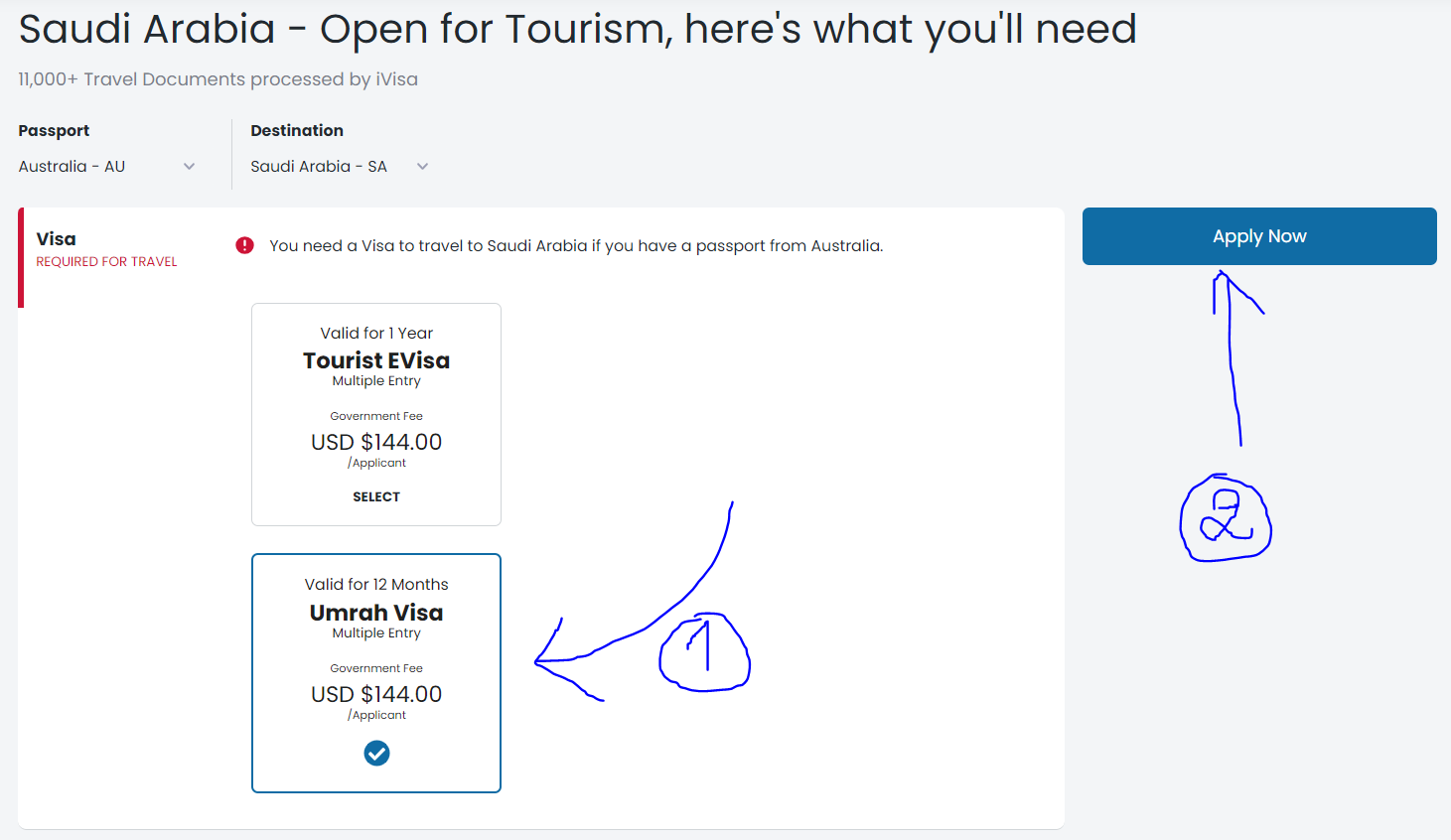Click the "REQUIRED FOR TRAVEL" label
The height and width of the screenshot is (840, 1451).
coord(106,262)
